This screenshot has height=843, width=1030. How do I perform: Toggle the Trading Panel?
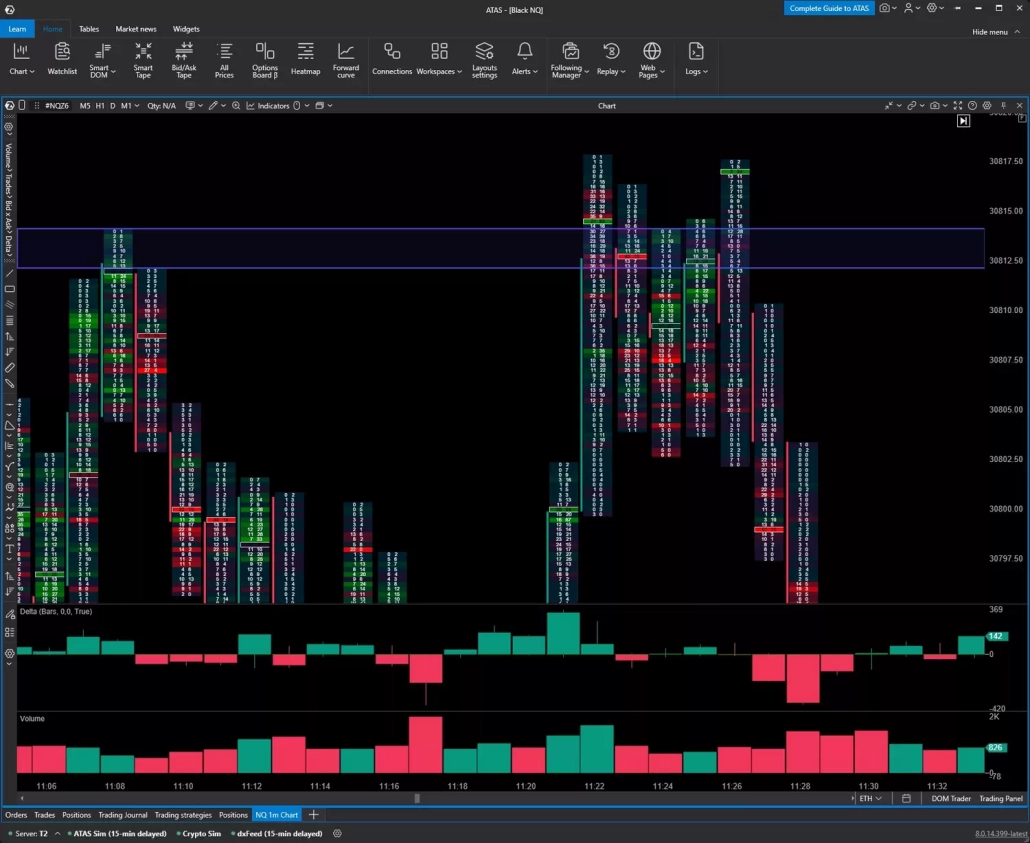point(1000,798)
